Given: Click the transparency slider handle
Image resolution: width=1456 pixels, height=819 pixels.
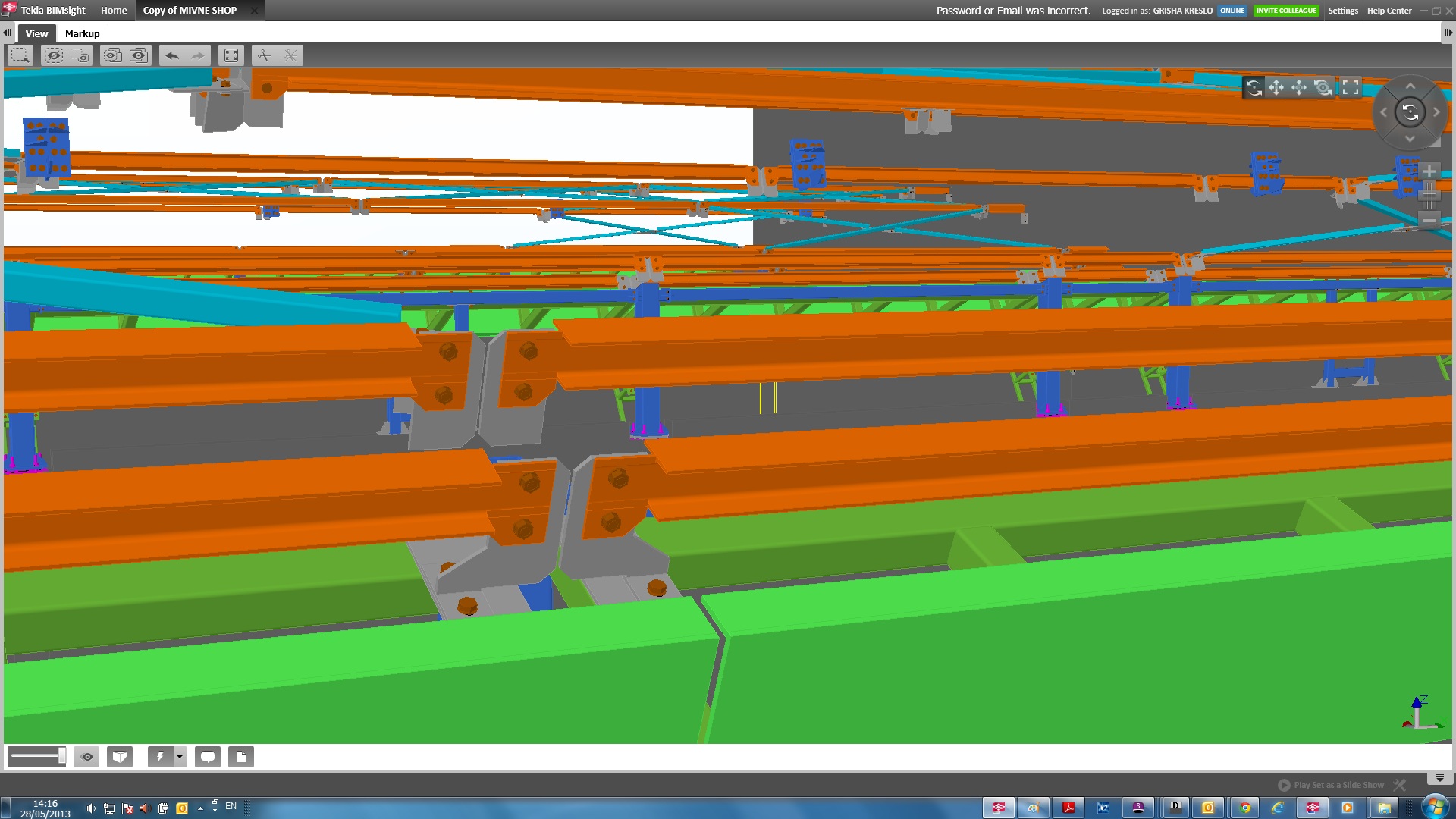Looking at the screenshot, I should [61, 755].
